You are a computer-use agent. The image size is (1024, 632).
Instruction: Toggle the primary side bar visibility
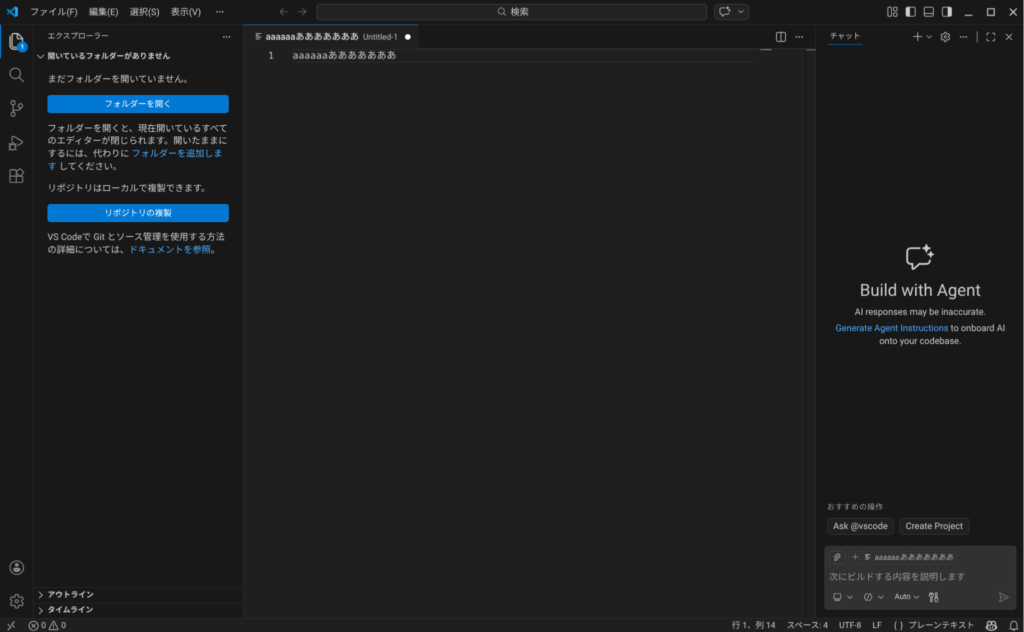click(x=910, y=12)
